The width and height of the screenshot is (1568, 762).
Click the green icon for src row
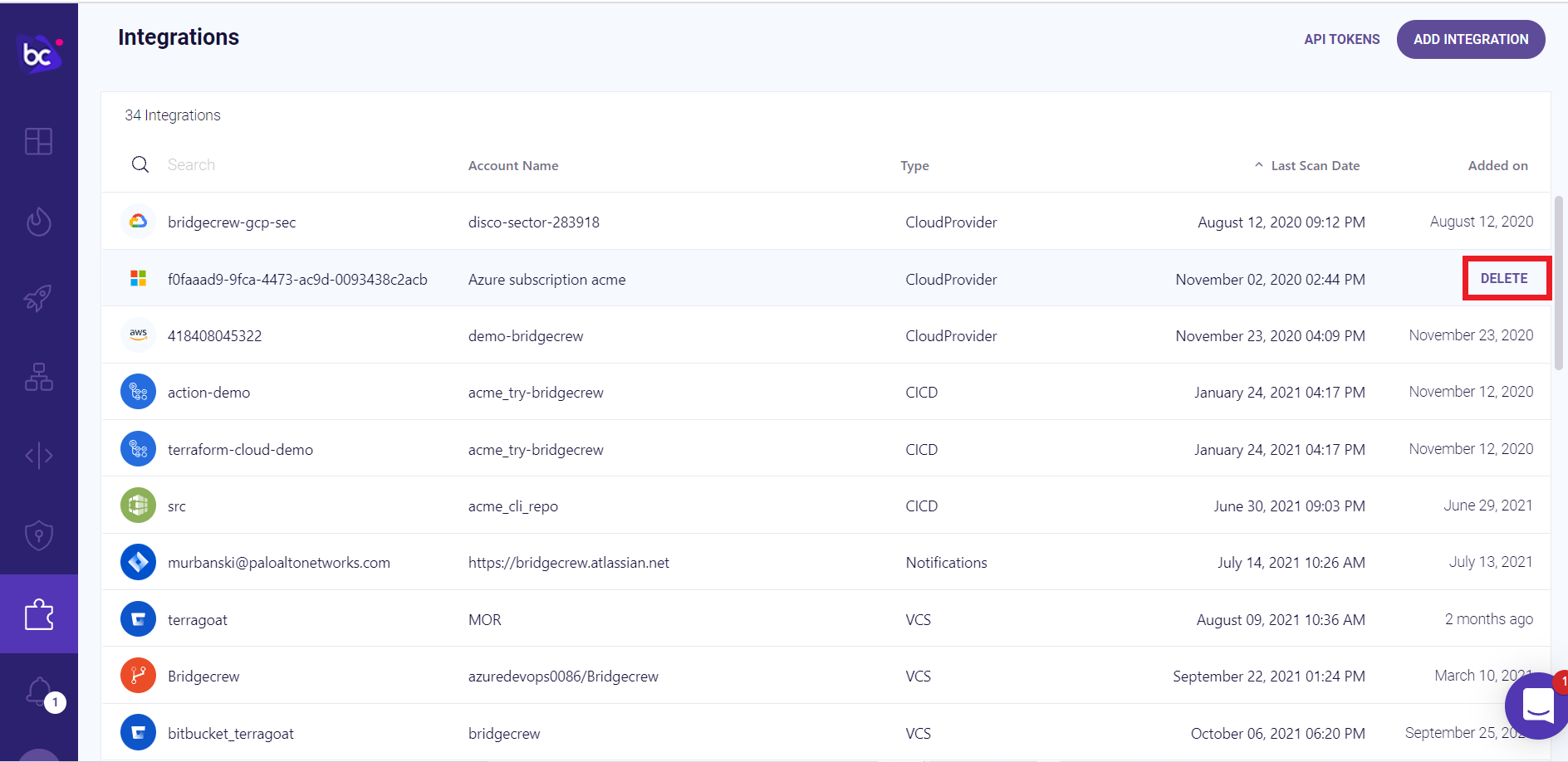(x=138, y=506)
